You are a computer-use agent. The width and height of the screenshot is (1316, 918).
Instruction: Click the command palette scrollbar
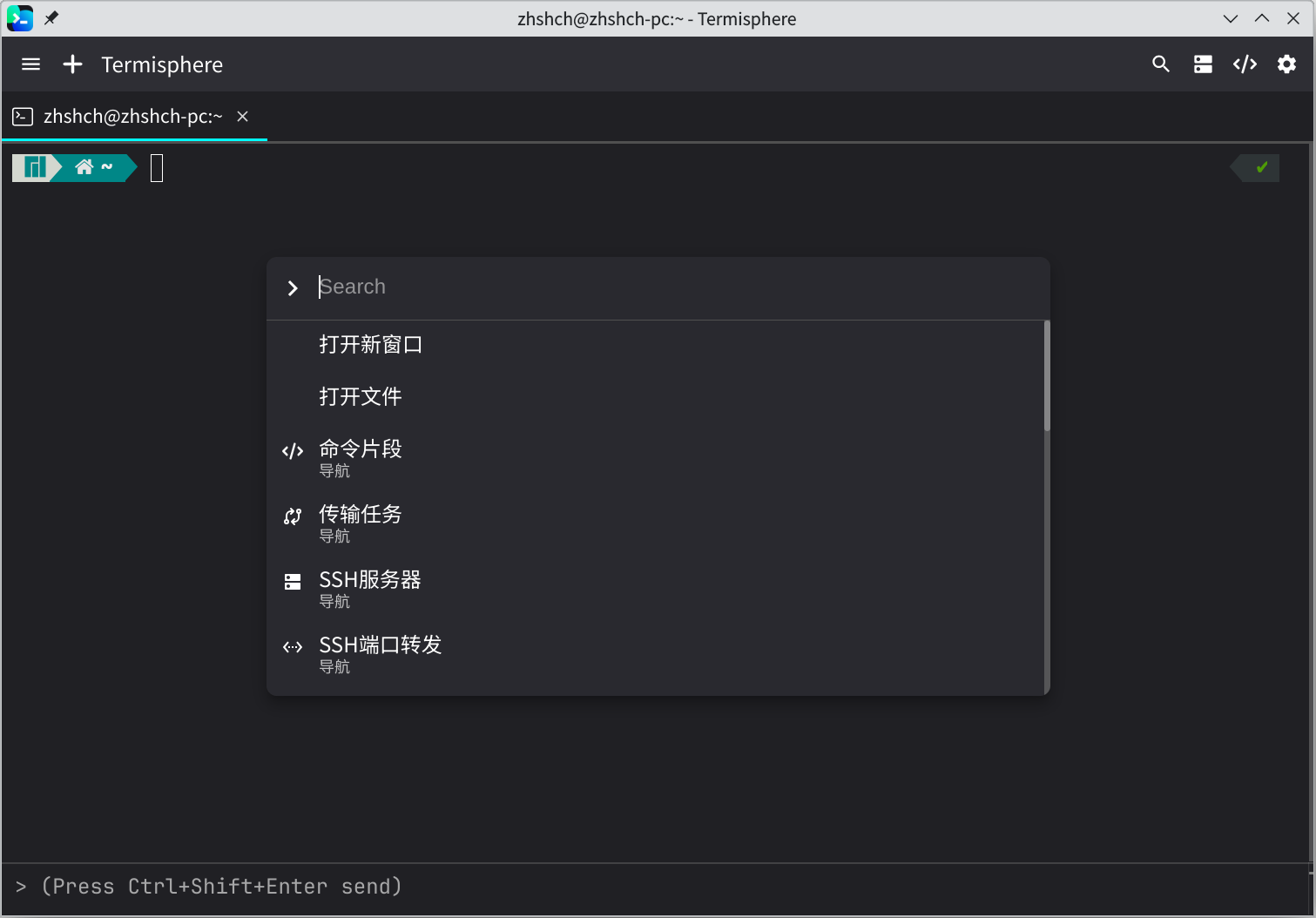point(1047,375)
